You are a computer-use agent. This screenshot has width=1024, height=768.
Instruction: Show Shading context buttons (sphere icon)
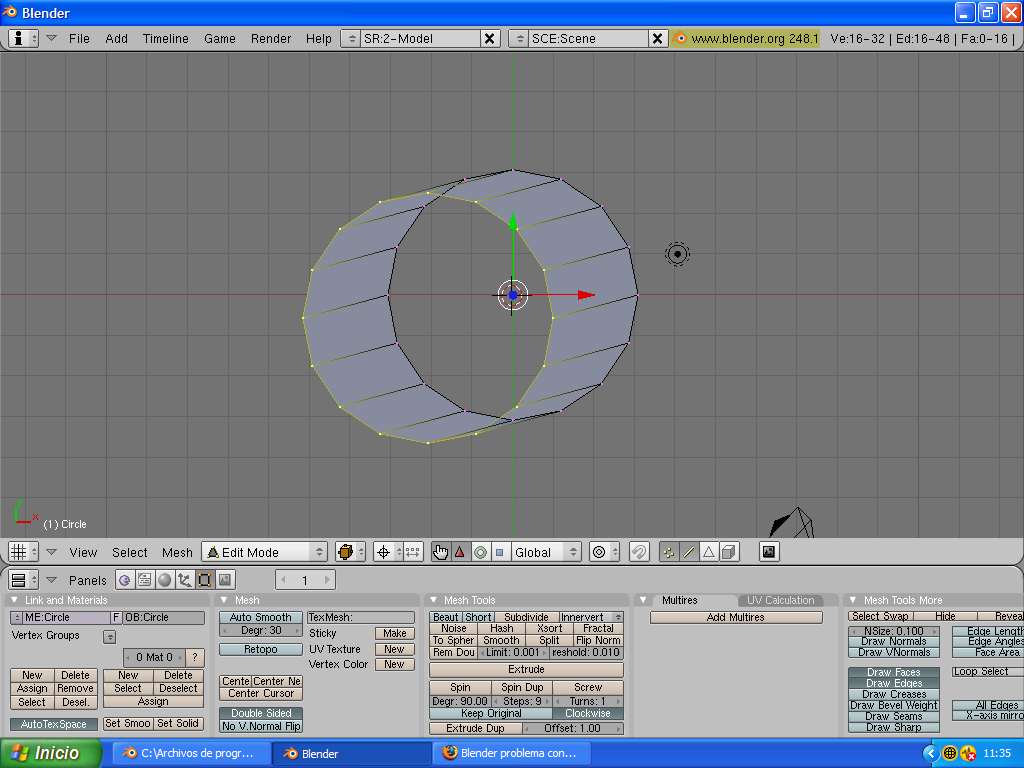(x=165, y=579)
